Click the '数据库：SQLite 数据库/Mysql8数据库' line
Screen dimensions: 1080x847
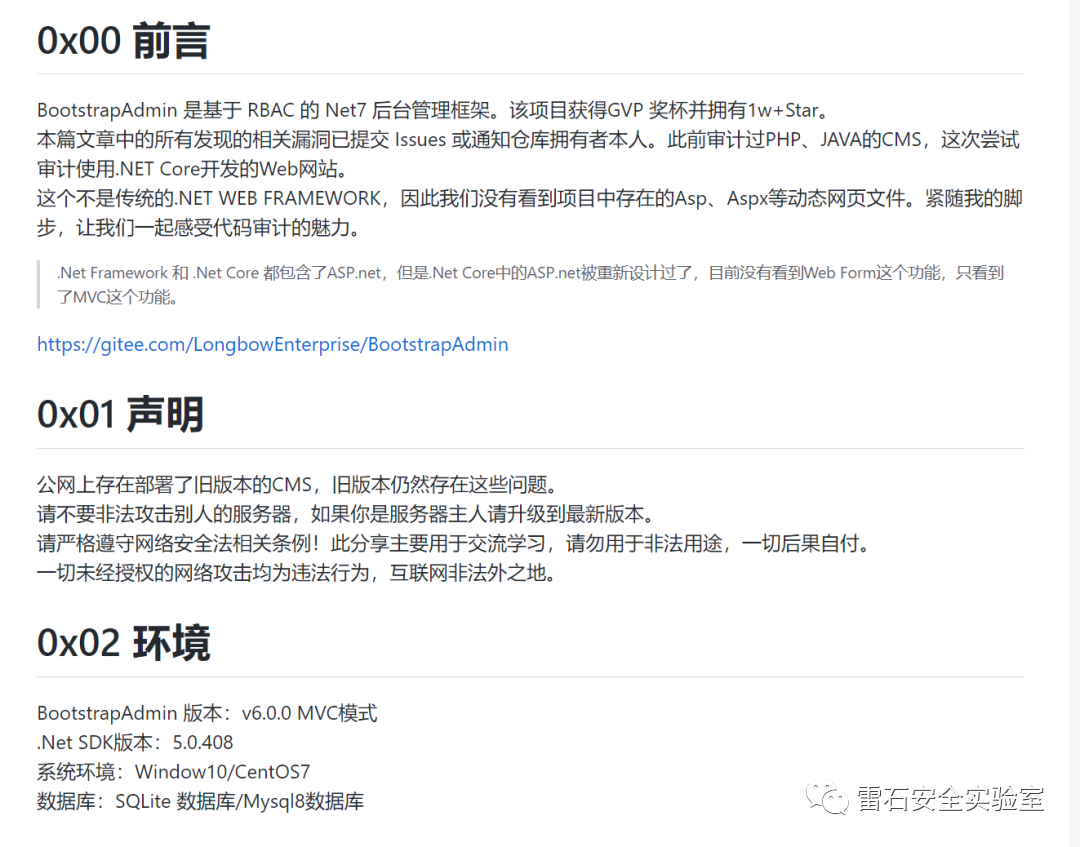(200, 801)
